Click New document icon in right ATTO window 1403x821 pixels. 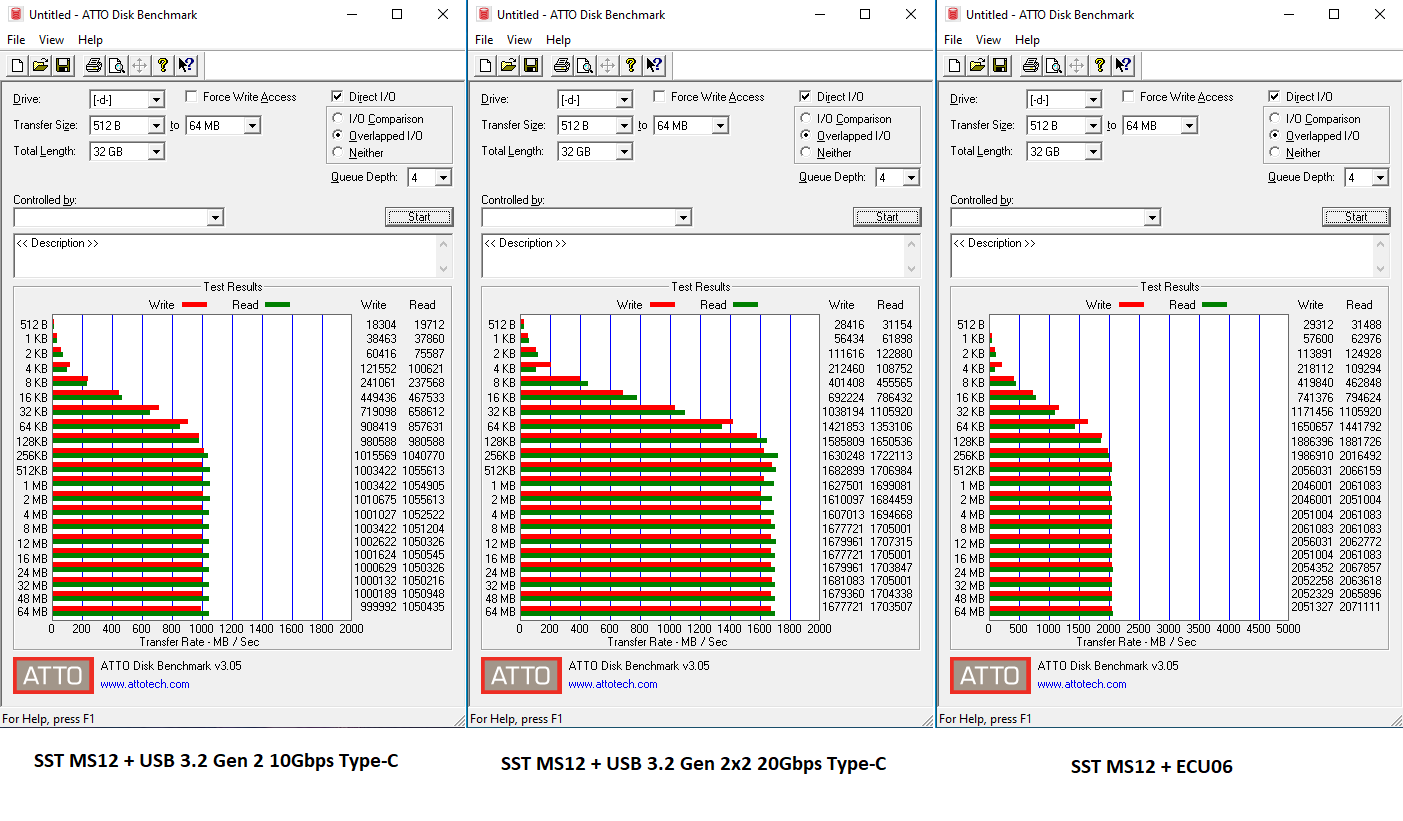click(955, 66)
